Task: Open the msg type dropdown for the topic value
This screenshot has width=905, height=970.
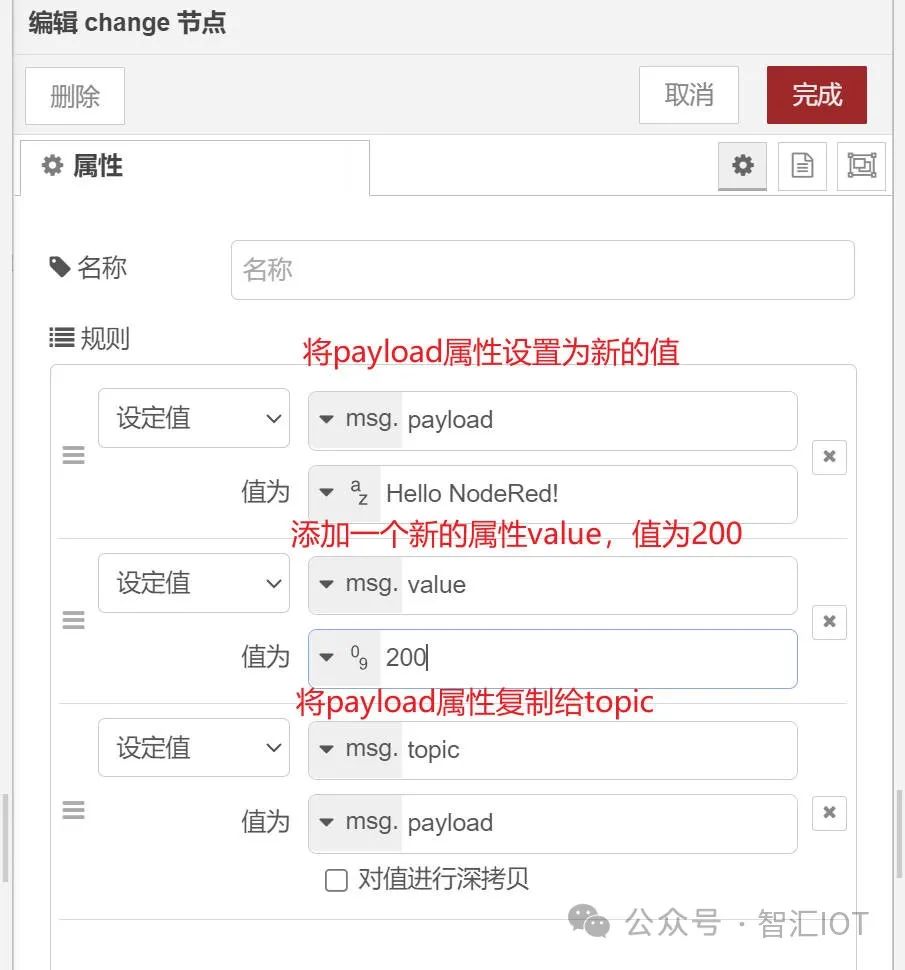Action: pyautogui.click(x=330, y=824)
